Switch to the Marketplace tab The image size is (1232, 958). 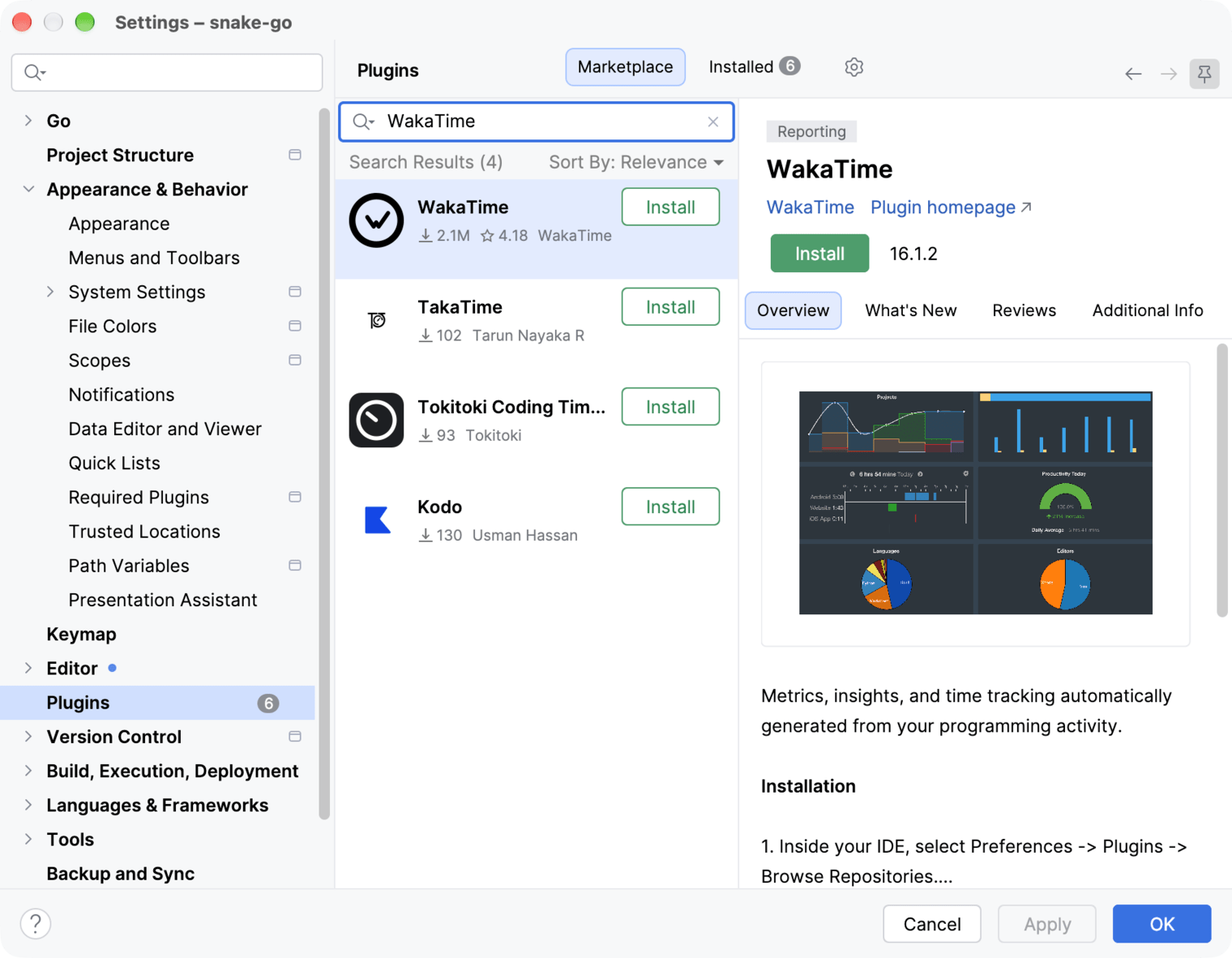[x=625, y=67]
